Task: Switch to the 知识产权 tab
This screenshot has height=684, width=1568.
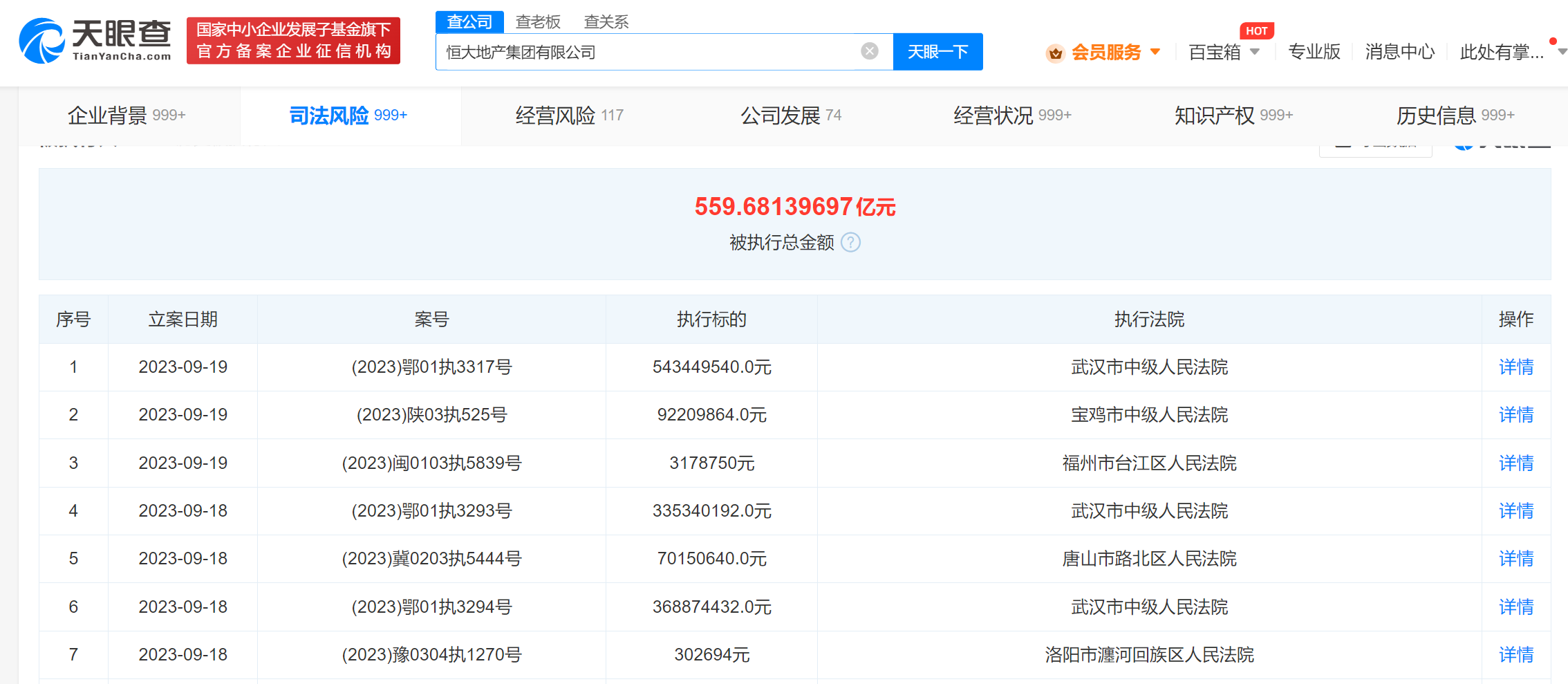Action: click(1234, 115)
